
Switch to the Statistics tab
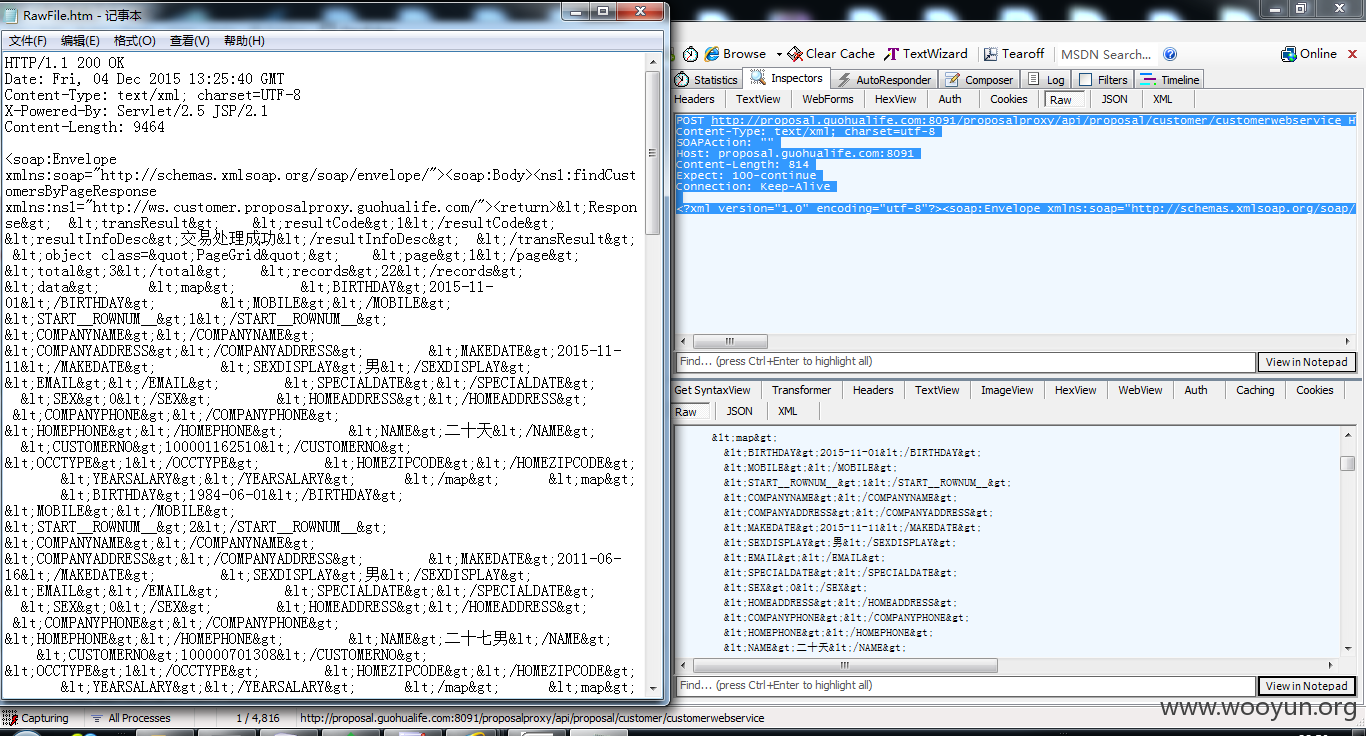(x=706, y=80)
